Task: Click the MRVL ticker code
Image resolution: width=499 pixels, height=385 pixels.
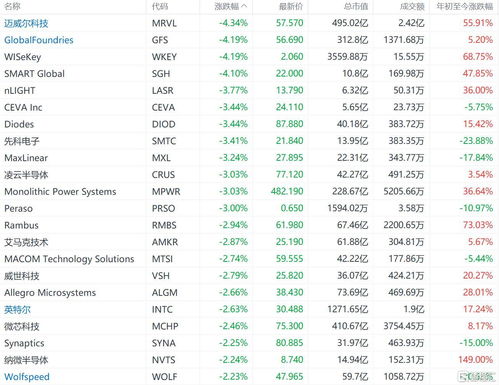Action: tap(164, 23)
